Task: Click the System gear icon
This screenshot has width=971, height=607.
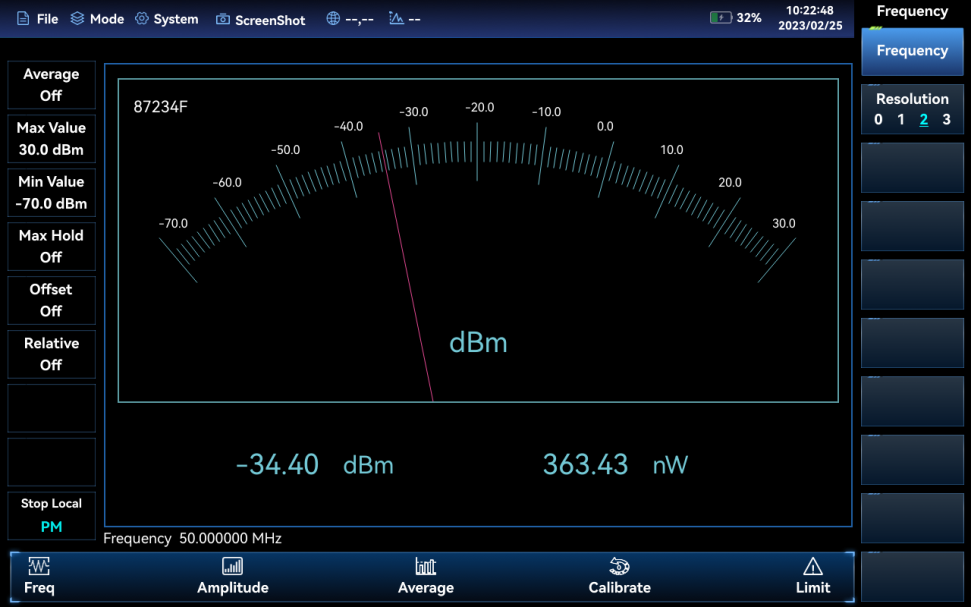Action: point(142,19)
